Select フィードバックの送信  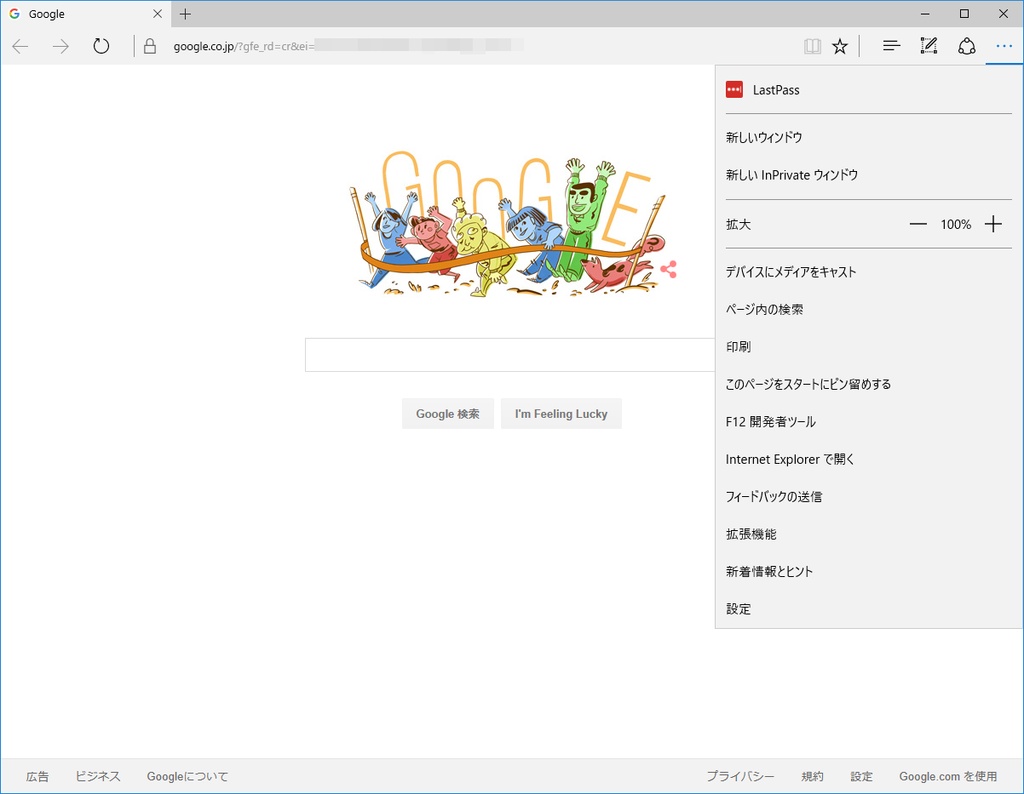coord(869,496)
